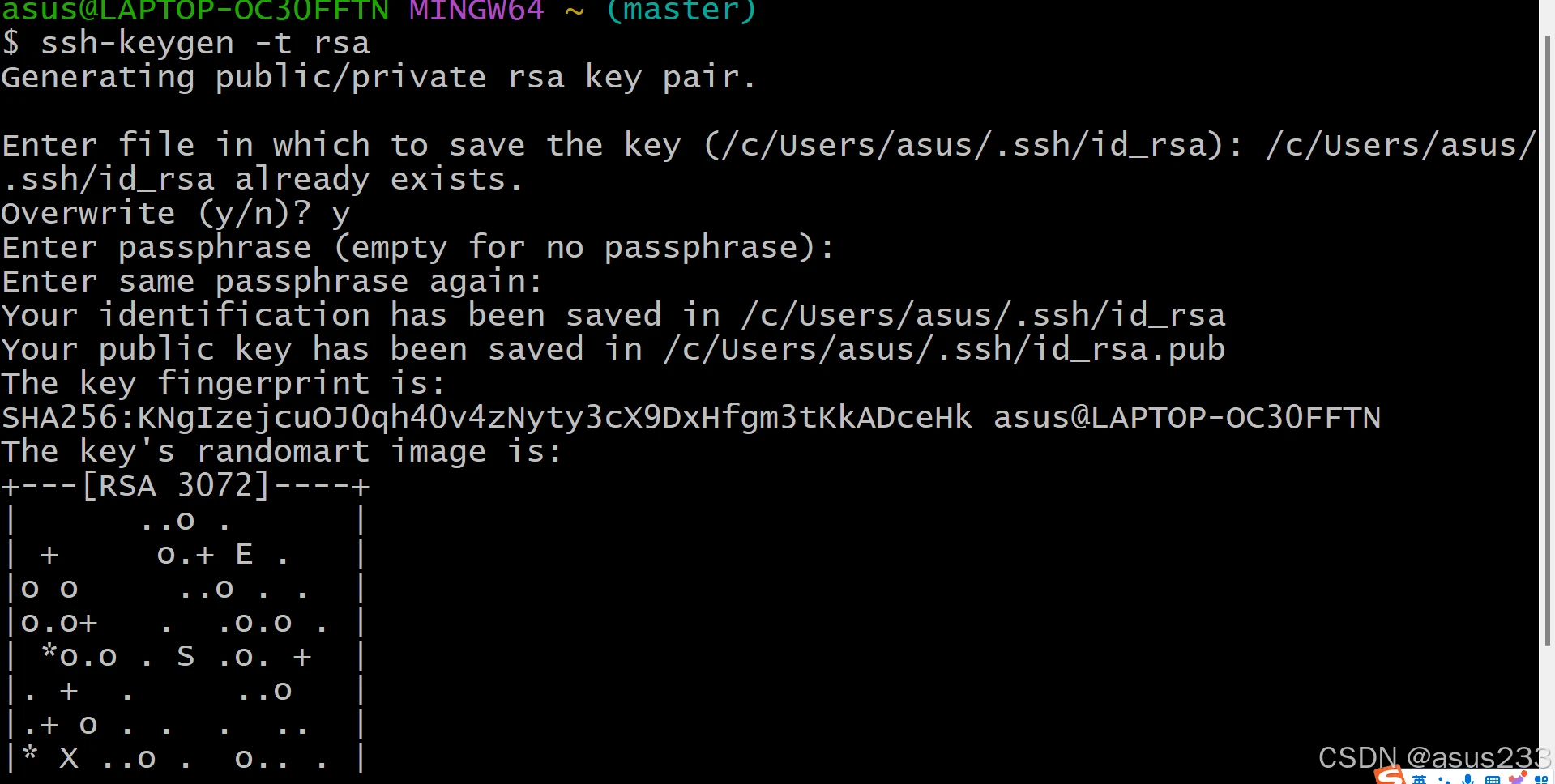Image resolution: width=1555 pixels, height=784 pixels.
Task: Click the terminal vertical scrollbar thumb
Action: [1548, 340]
